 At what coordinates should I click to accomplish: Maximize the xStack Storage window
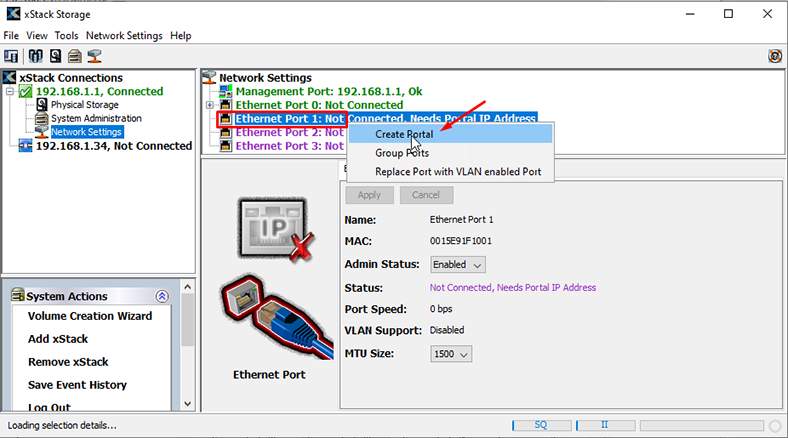(728, 14)
